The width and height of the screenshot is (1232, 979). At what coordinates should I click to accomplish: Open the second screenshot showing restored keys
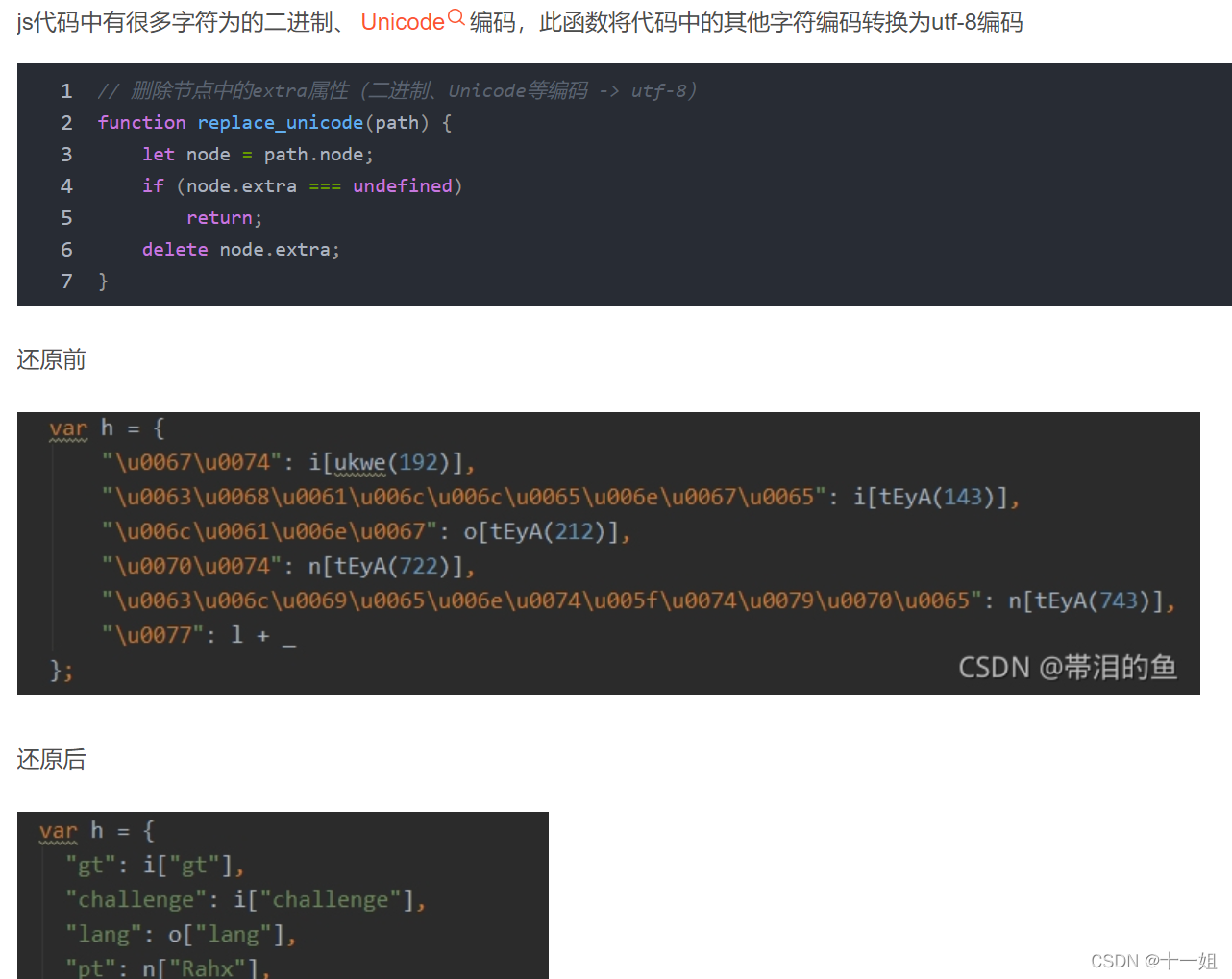click(x=283, y=895)
